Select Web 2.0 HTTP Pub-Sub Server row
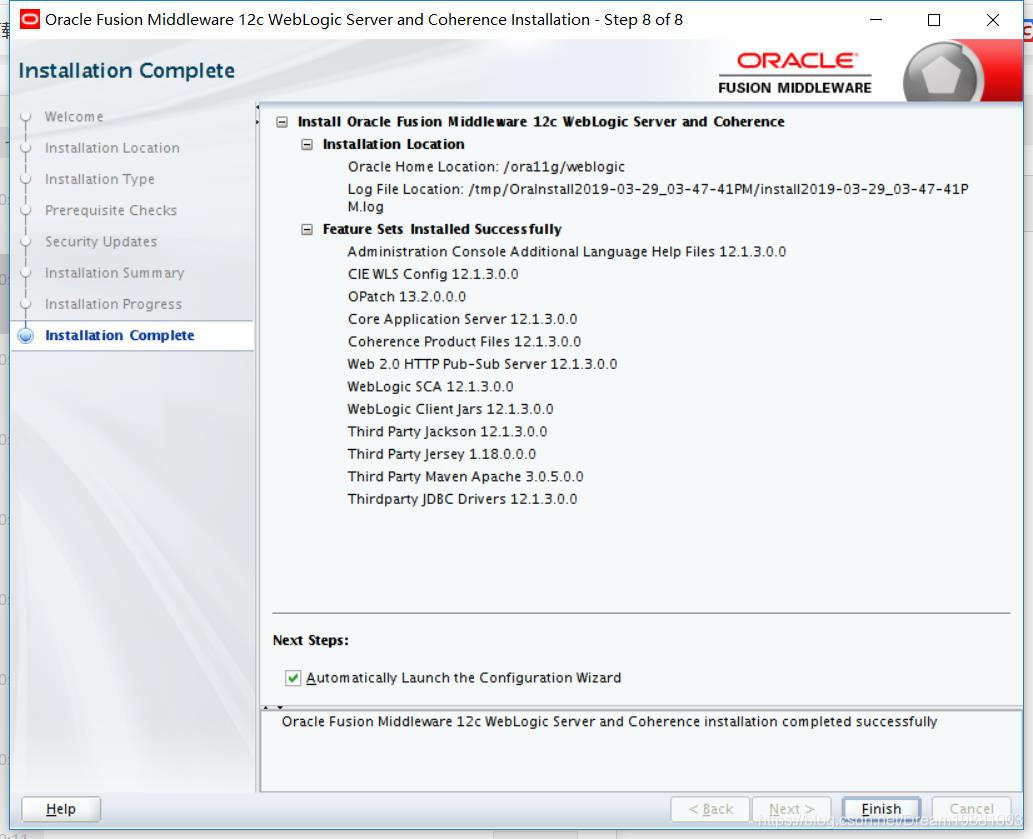Image resolution: width=1033 pixels, height=839 pixels. pyautogui.click(x=482, y=364)
